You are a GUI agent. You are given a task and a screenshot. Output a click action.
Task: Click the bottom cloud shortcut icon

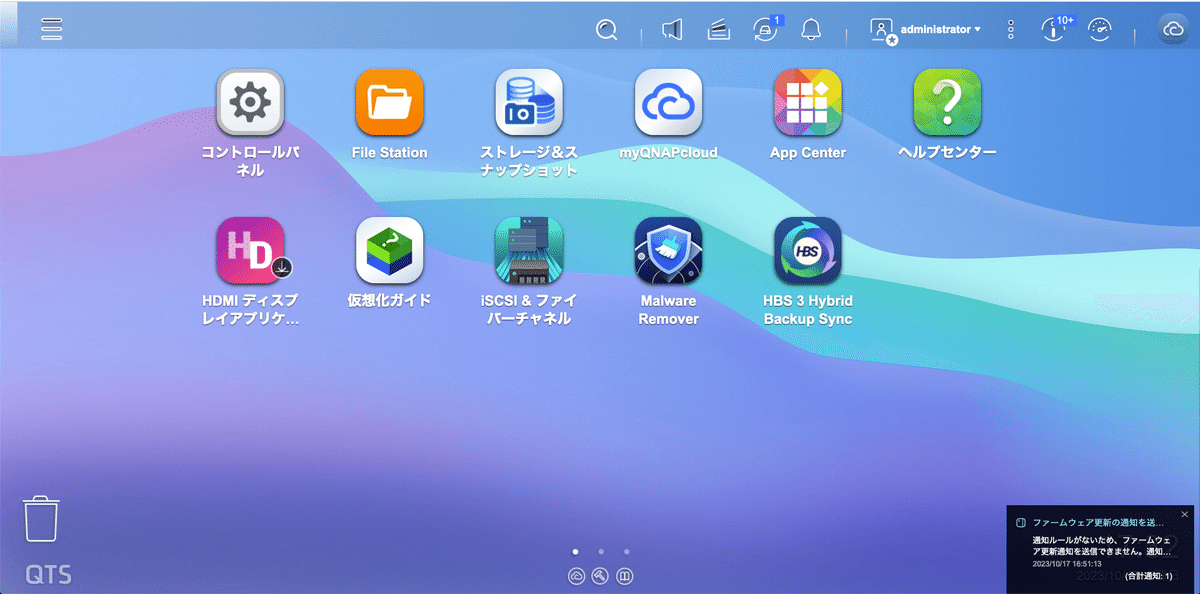tap(577, 576)
